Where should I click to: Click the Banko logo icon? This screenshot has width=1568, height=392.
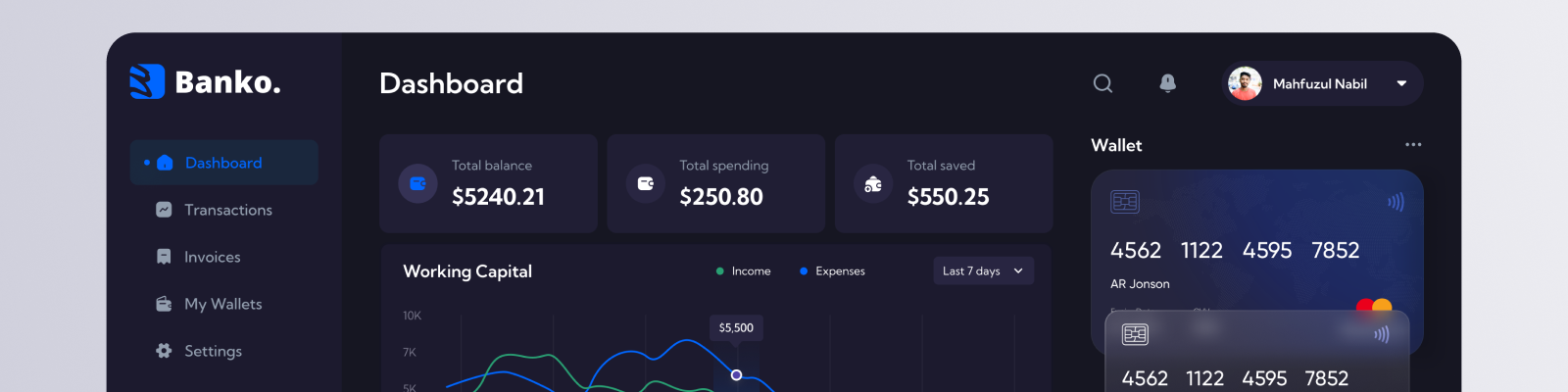(147, 82)
